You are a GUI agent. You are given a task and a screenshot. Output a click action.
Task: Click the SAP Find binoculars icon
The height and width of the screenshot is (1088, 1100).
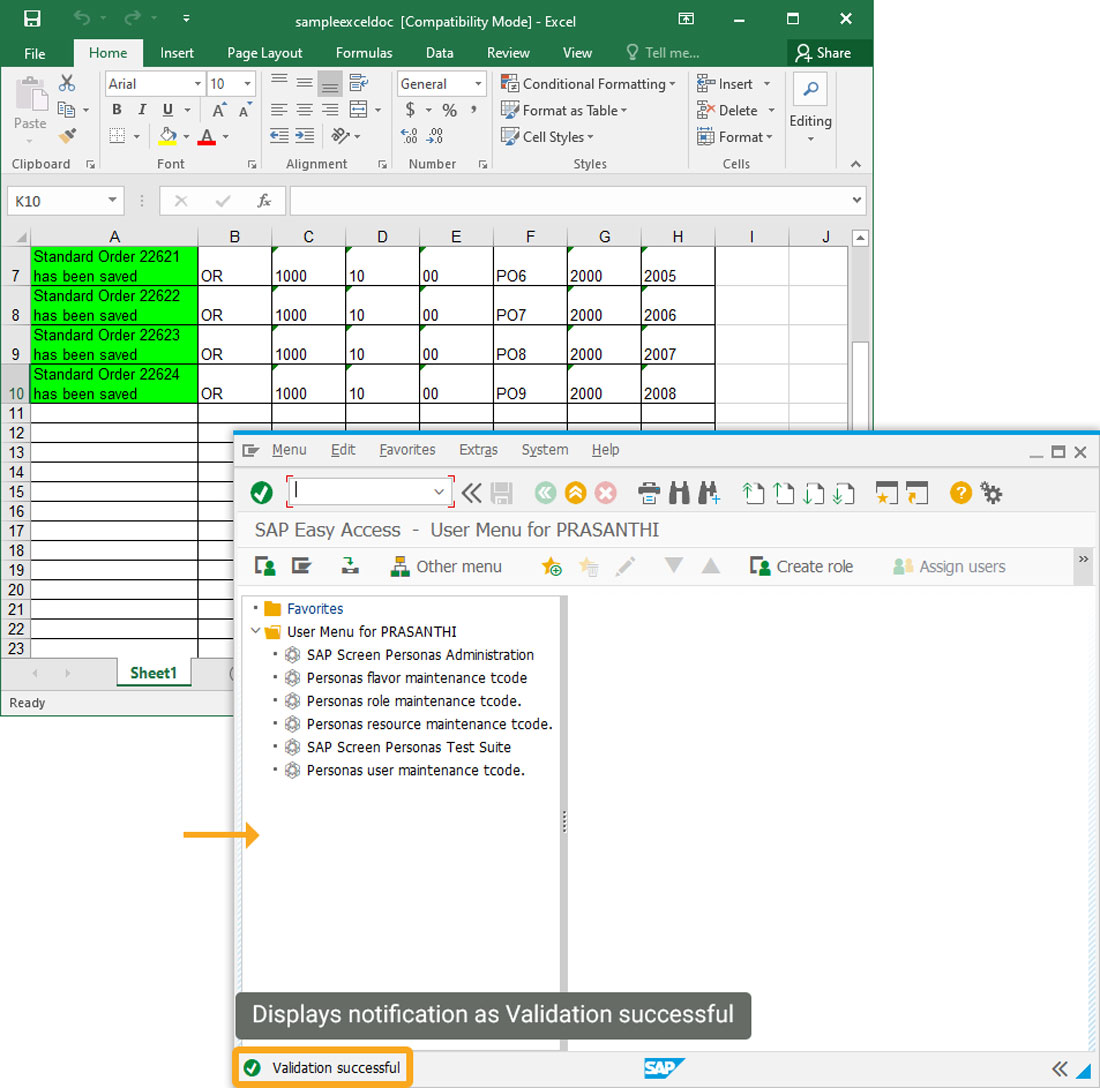679,493
